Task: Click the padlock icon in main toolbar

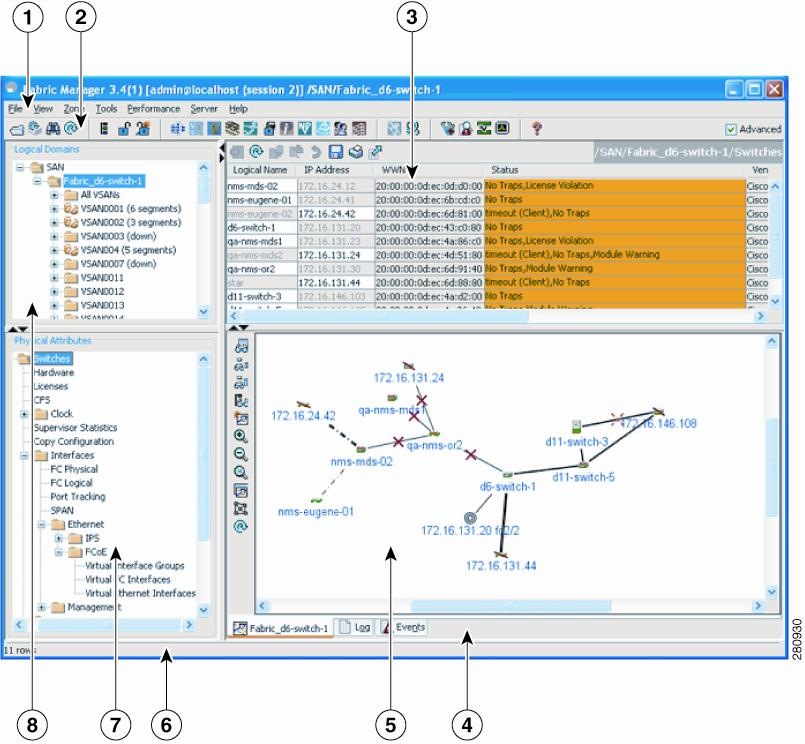Action: (x=124, y=128)
